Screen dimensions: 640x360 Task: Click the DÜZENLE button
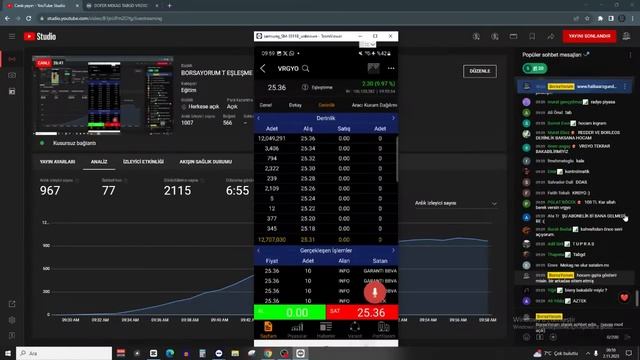[x=480, y=71]
